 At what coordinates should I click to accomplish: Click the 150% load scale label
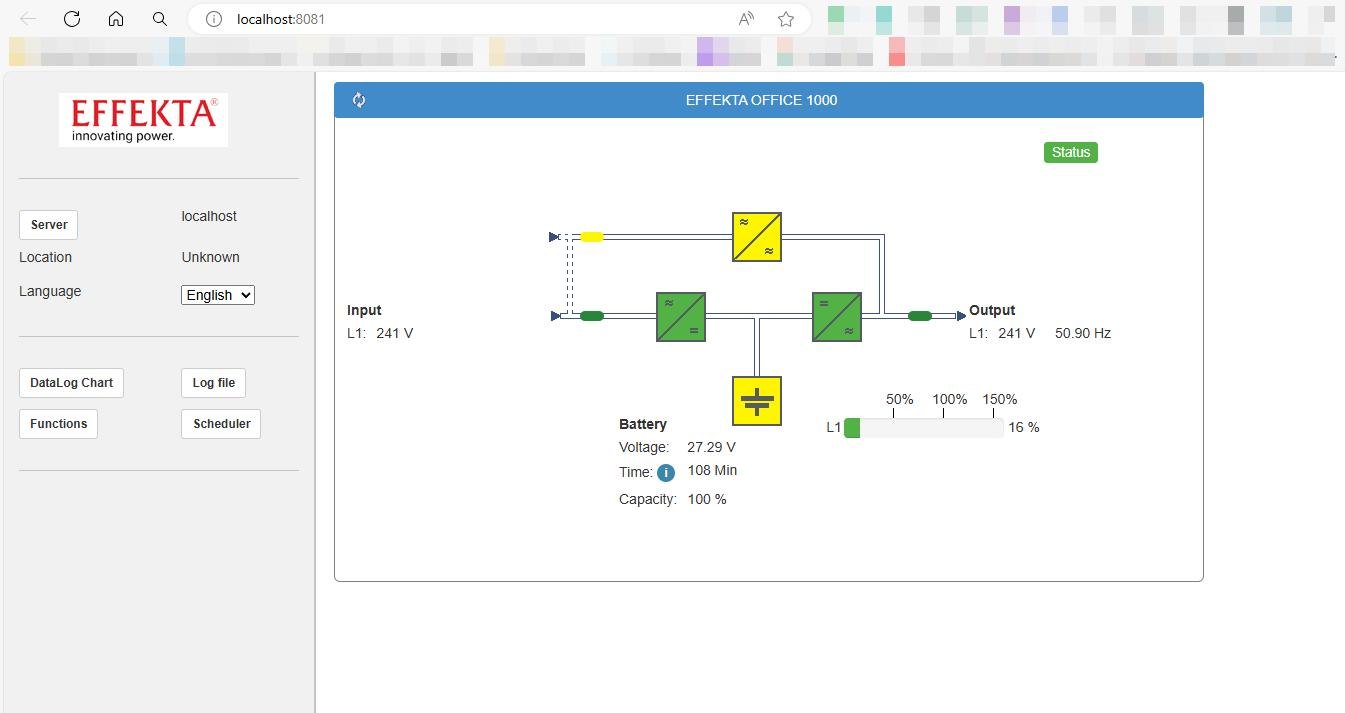point(999,399)
